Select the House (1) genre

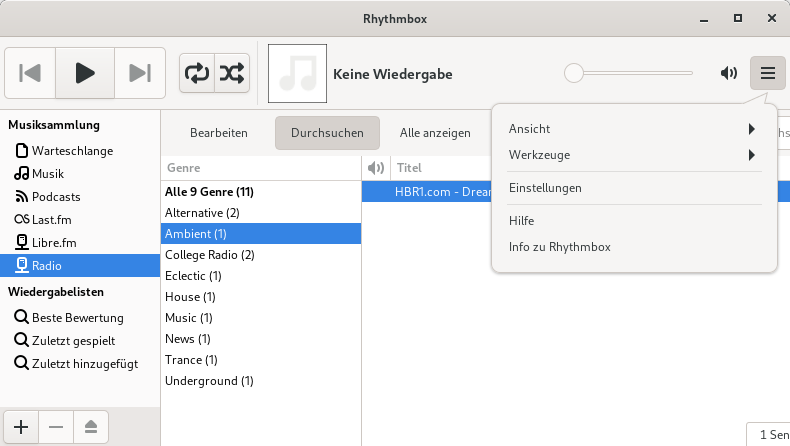261,297
